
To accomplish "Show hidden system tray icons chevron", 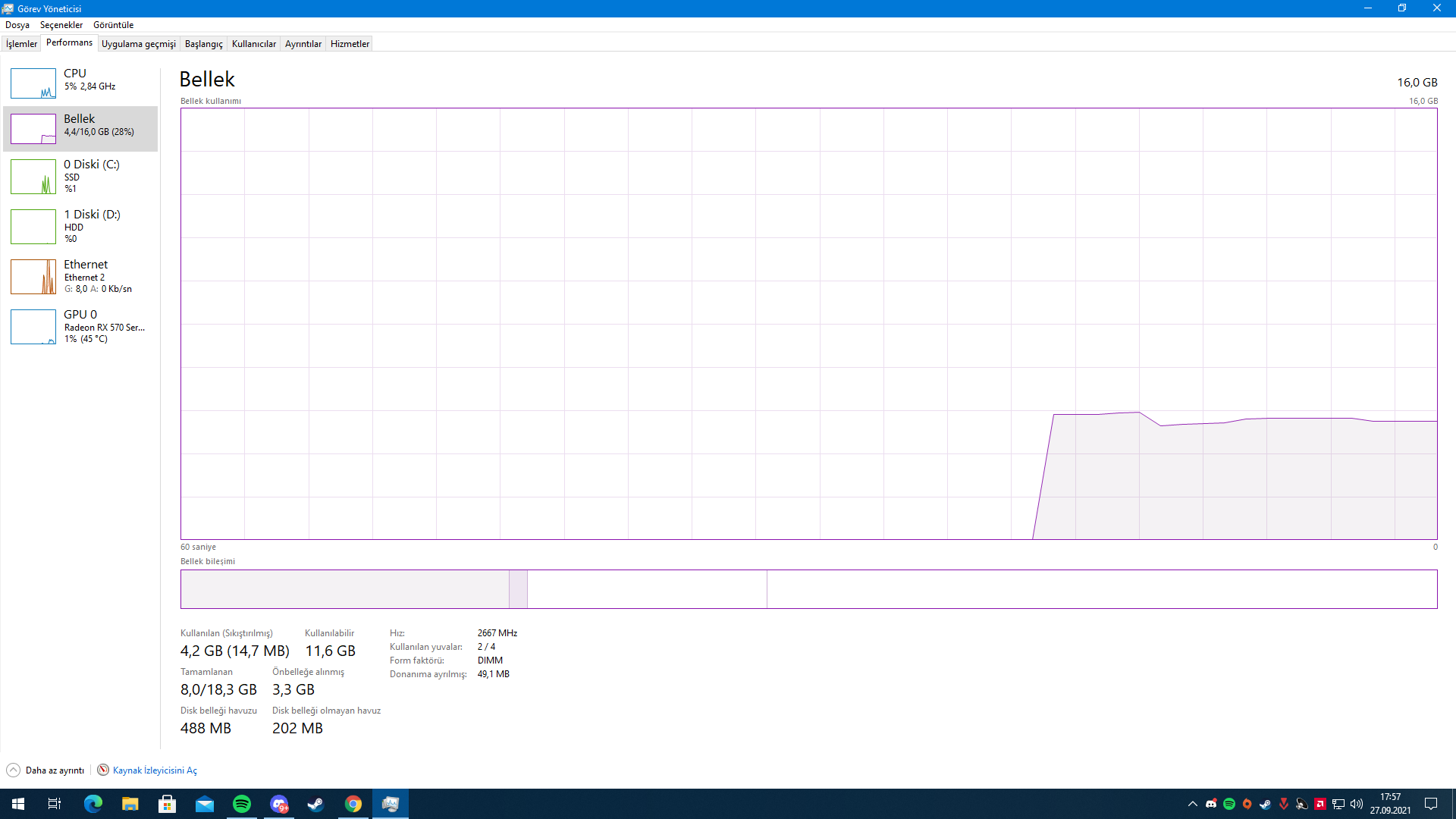I will 1192,804.
